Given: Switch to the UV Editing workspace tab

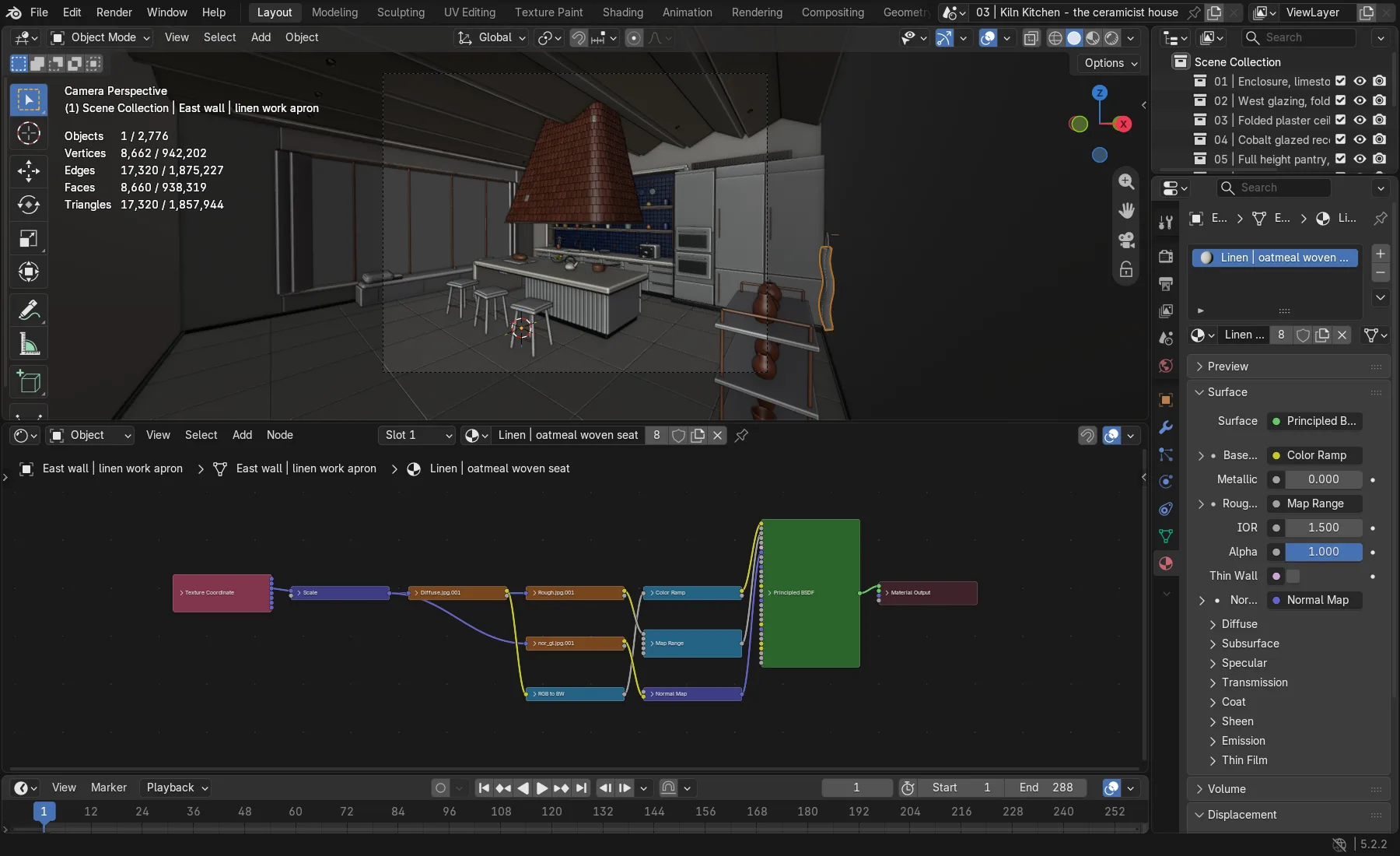Looking at the screenshot, I should 469,12.
